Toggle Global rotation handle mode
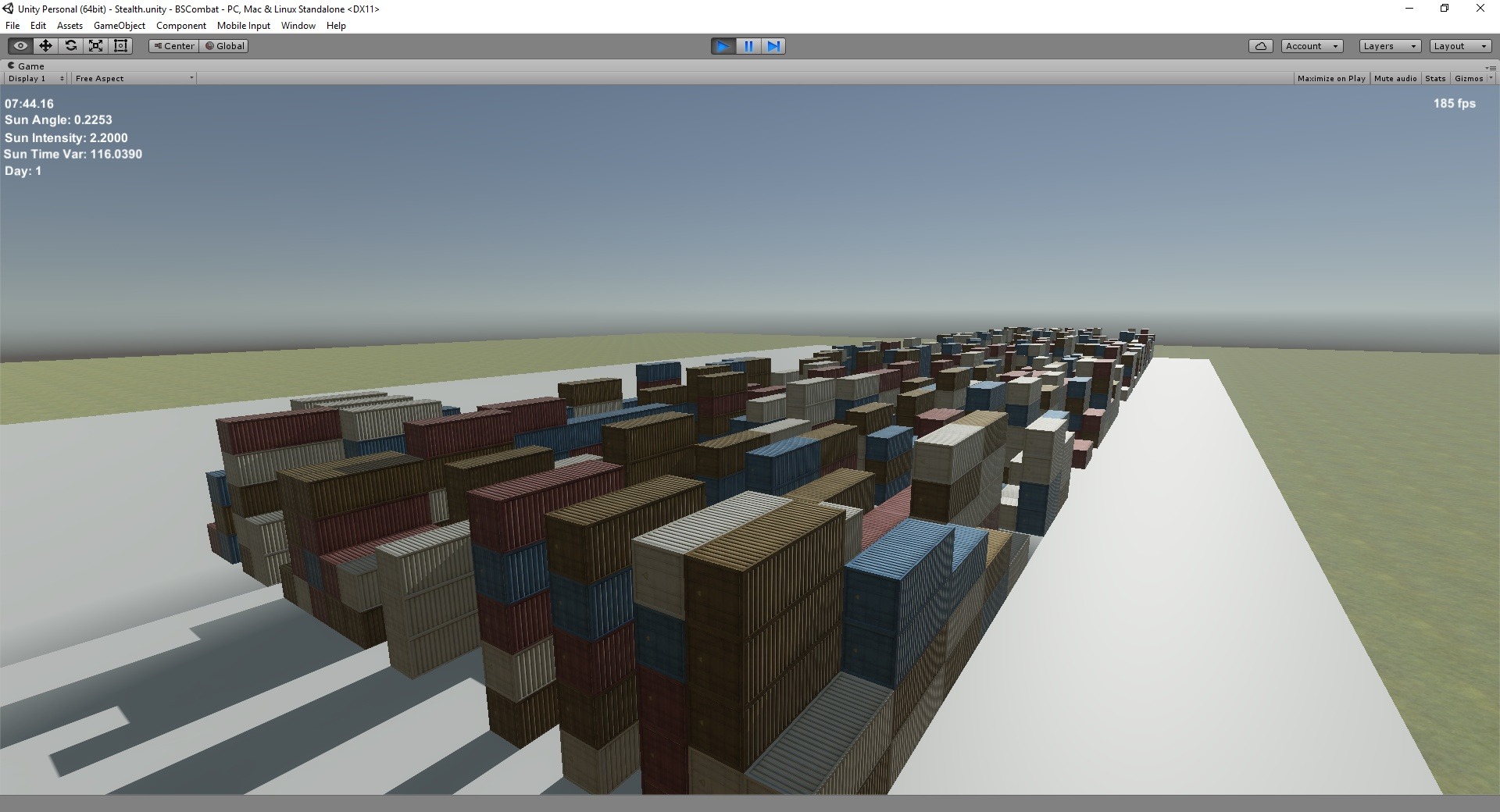Image resolution: width=1500 pixels, height=812 pixels. (225, 46)
